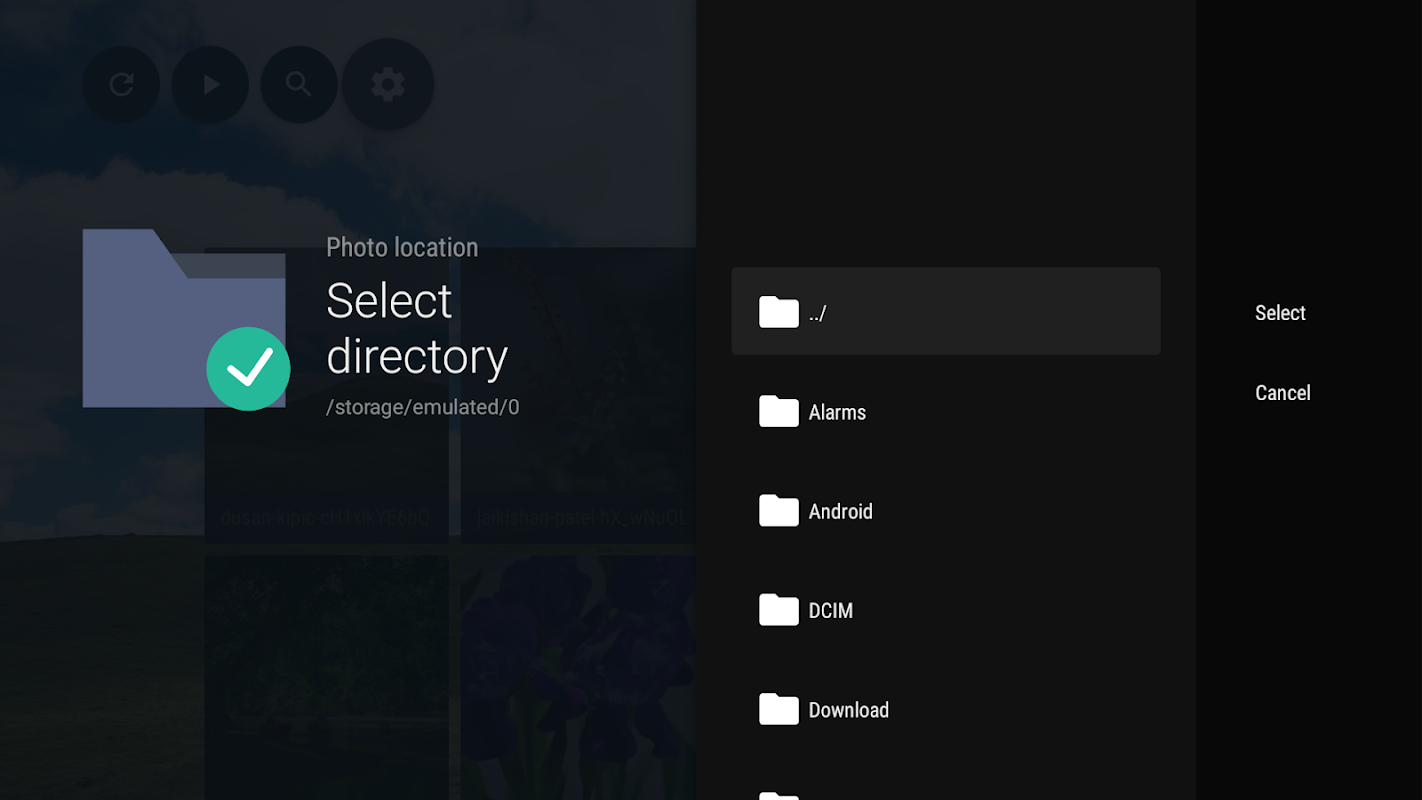
Task: Click the Android folder label
Action: click(840, 511)
